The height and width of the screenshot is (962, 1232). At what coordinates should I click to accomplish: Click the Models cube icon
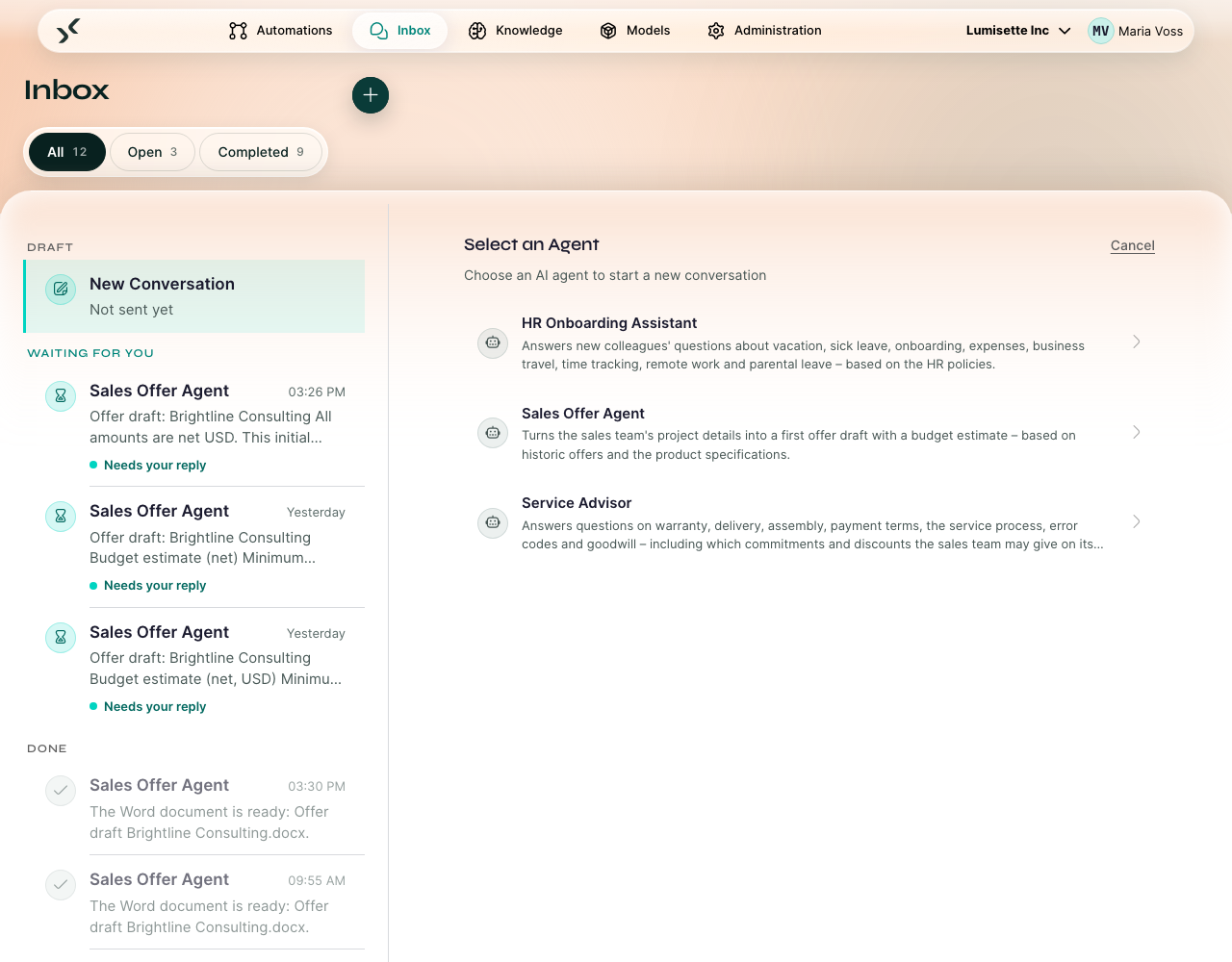(608, 31)
